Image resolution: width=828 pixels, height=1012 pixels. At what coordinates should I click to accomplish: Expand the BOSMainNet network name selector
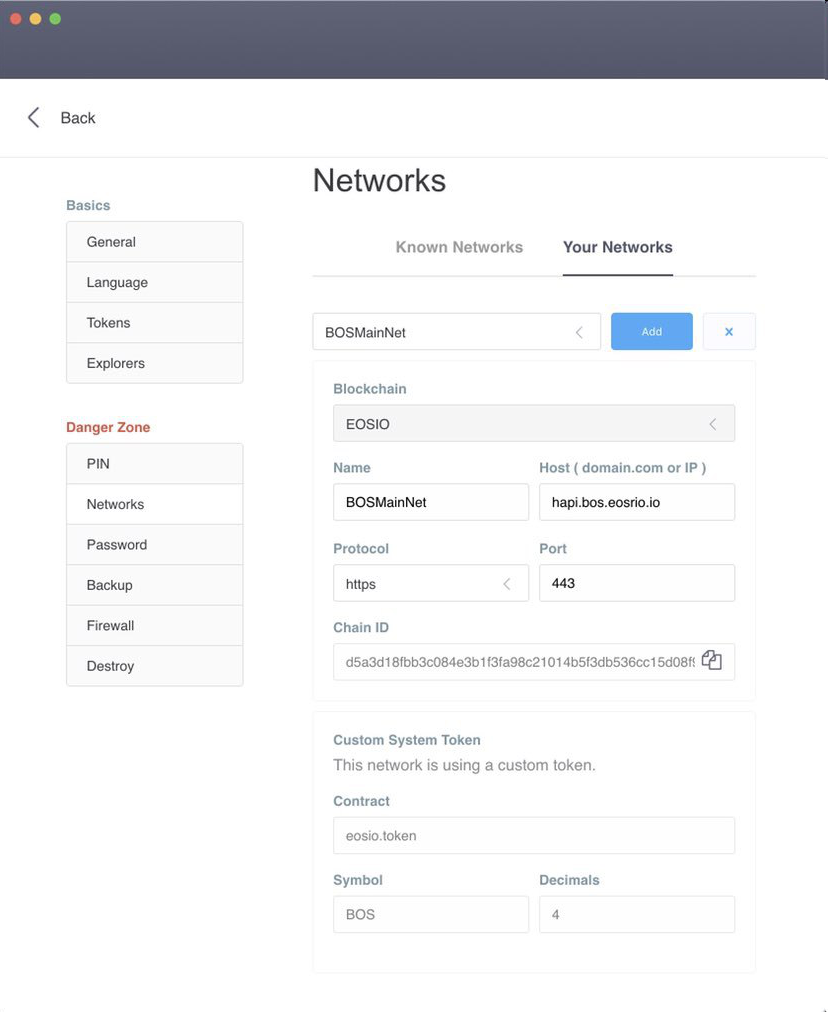click(x=579, y=331)
